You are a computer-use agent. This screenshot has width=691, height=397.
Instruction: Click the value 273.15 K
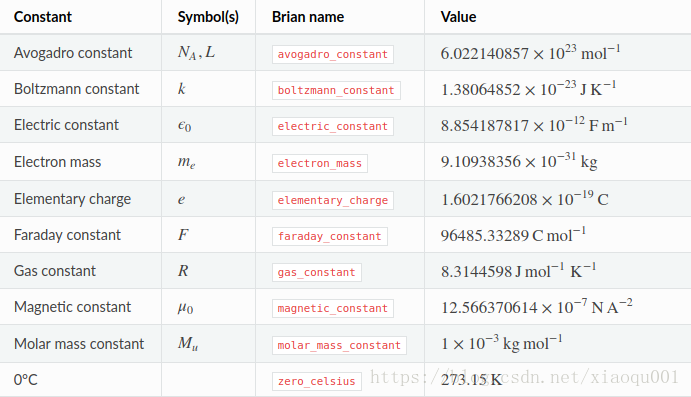coord(472,380)
